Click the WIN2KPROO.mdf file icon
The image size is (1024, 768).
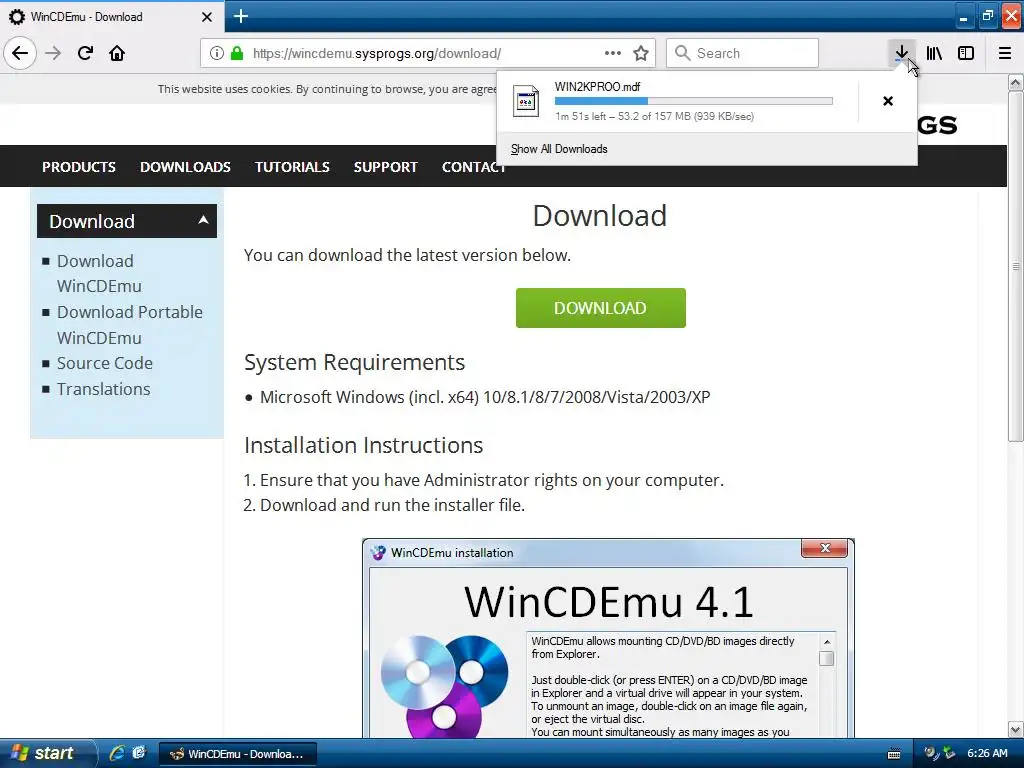[x=526, y=101]
